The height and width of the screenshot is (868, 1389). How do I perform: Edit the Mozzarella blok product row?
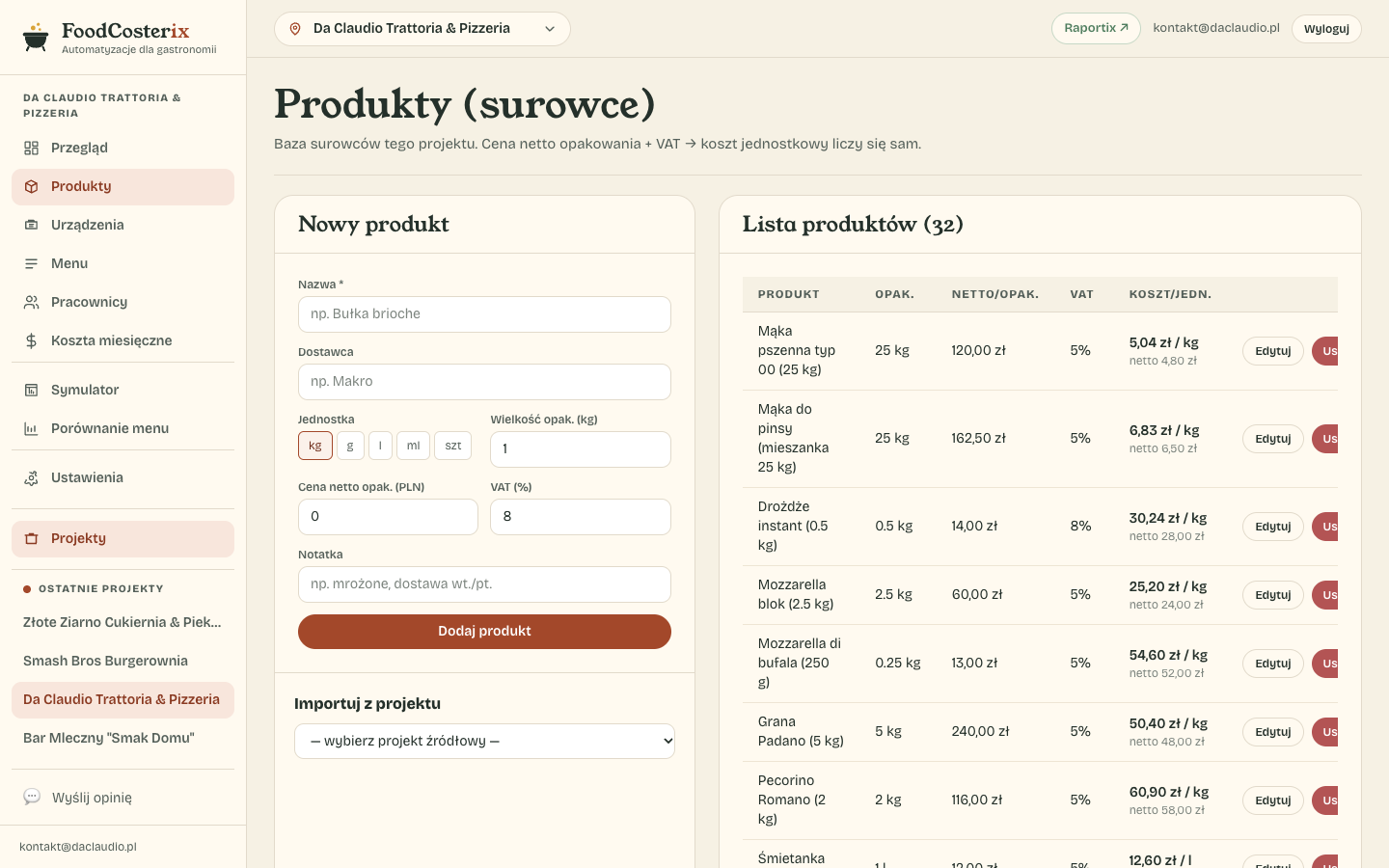tap(1273, 595)
